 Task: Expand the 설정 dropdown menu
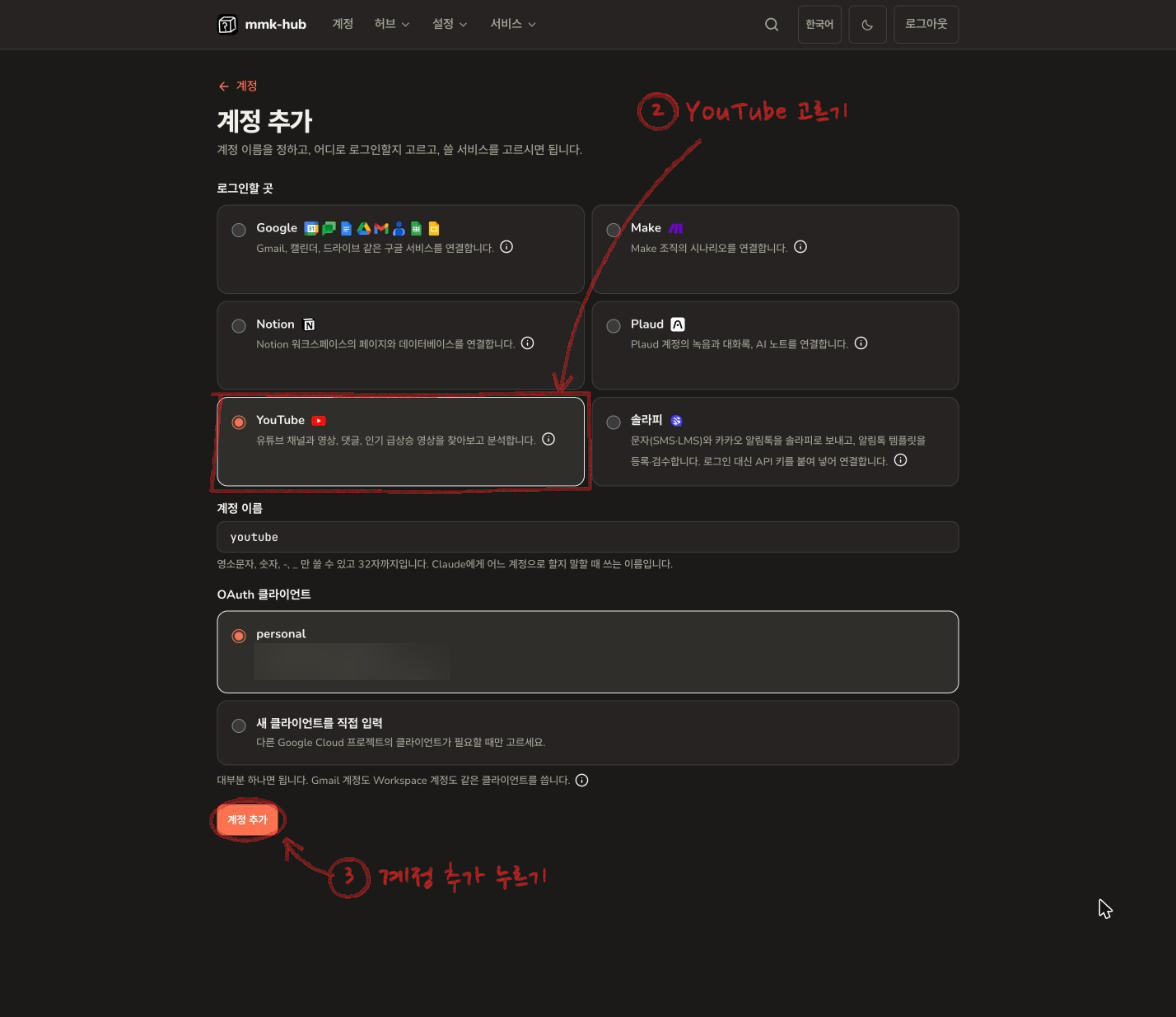(449, 24)
